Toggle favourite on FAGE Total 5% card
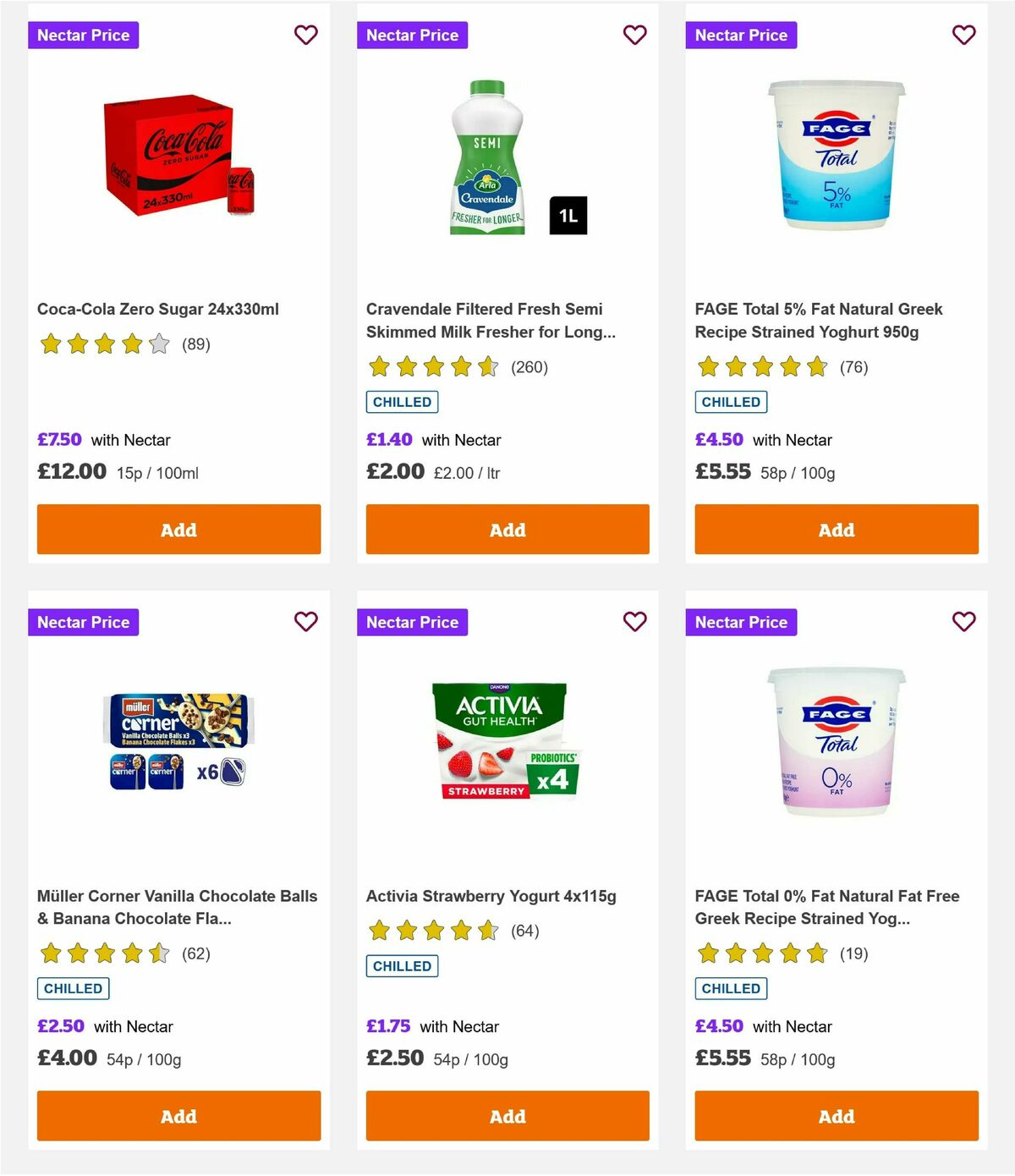 pyautogui.click(x=963, y=35)
